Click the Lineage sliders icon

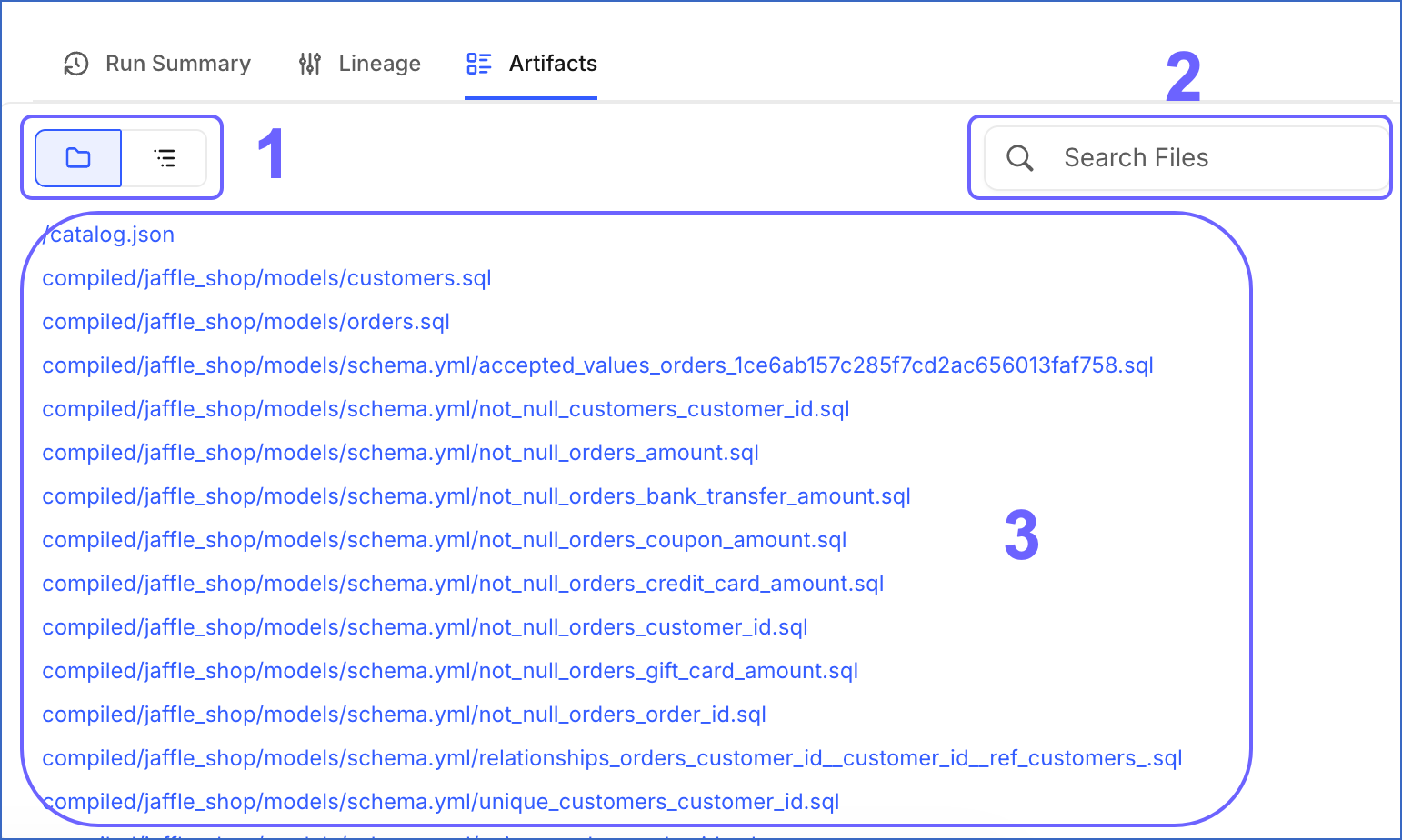point(310,64)
